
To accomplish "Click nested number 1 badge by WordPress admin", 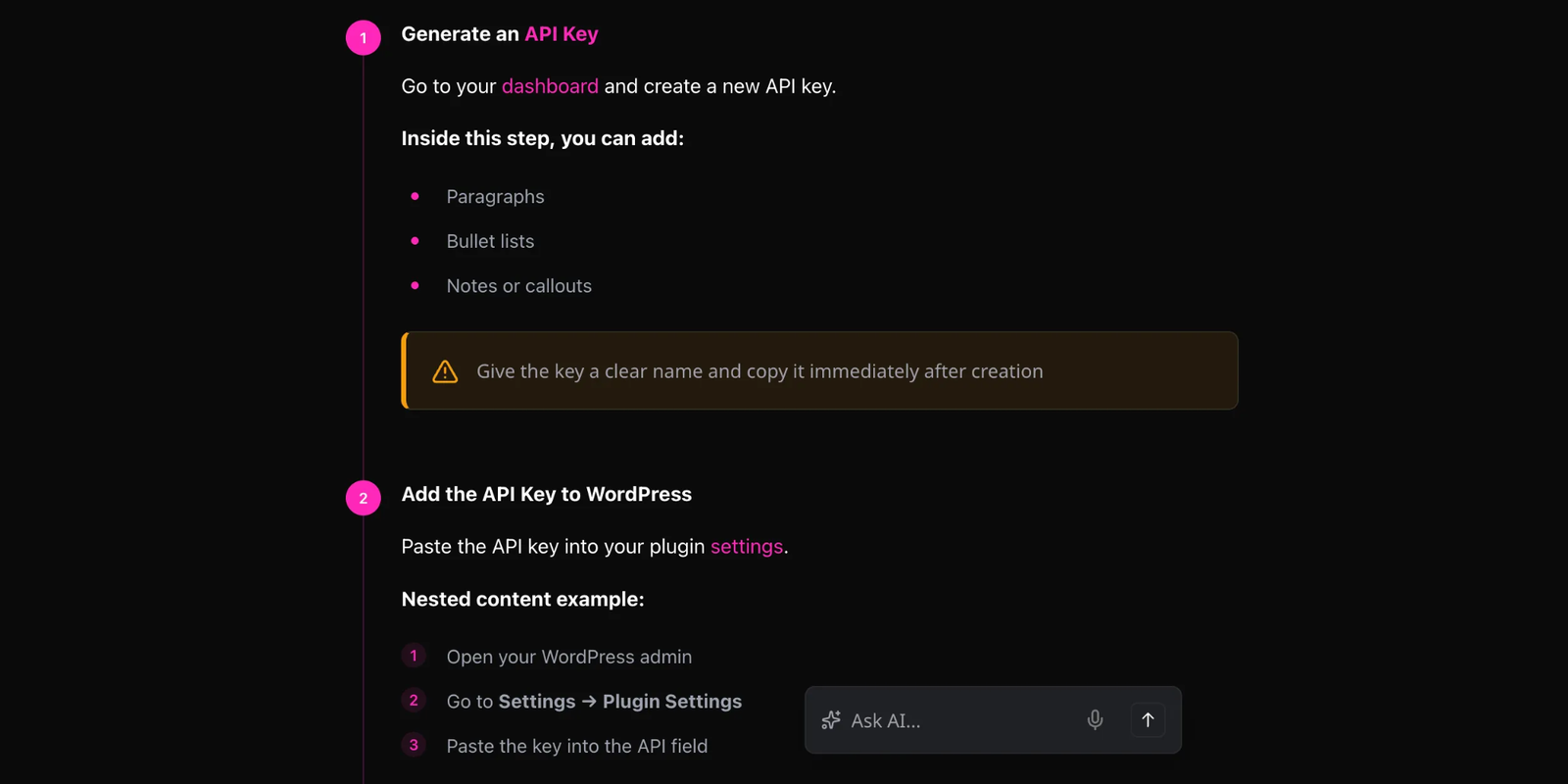I will point(414,656).
